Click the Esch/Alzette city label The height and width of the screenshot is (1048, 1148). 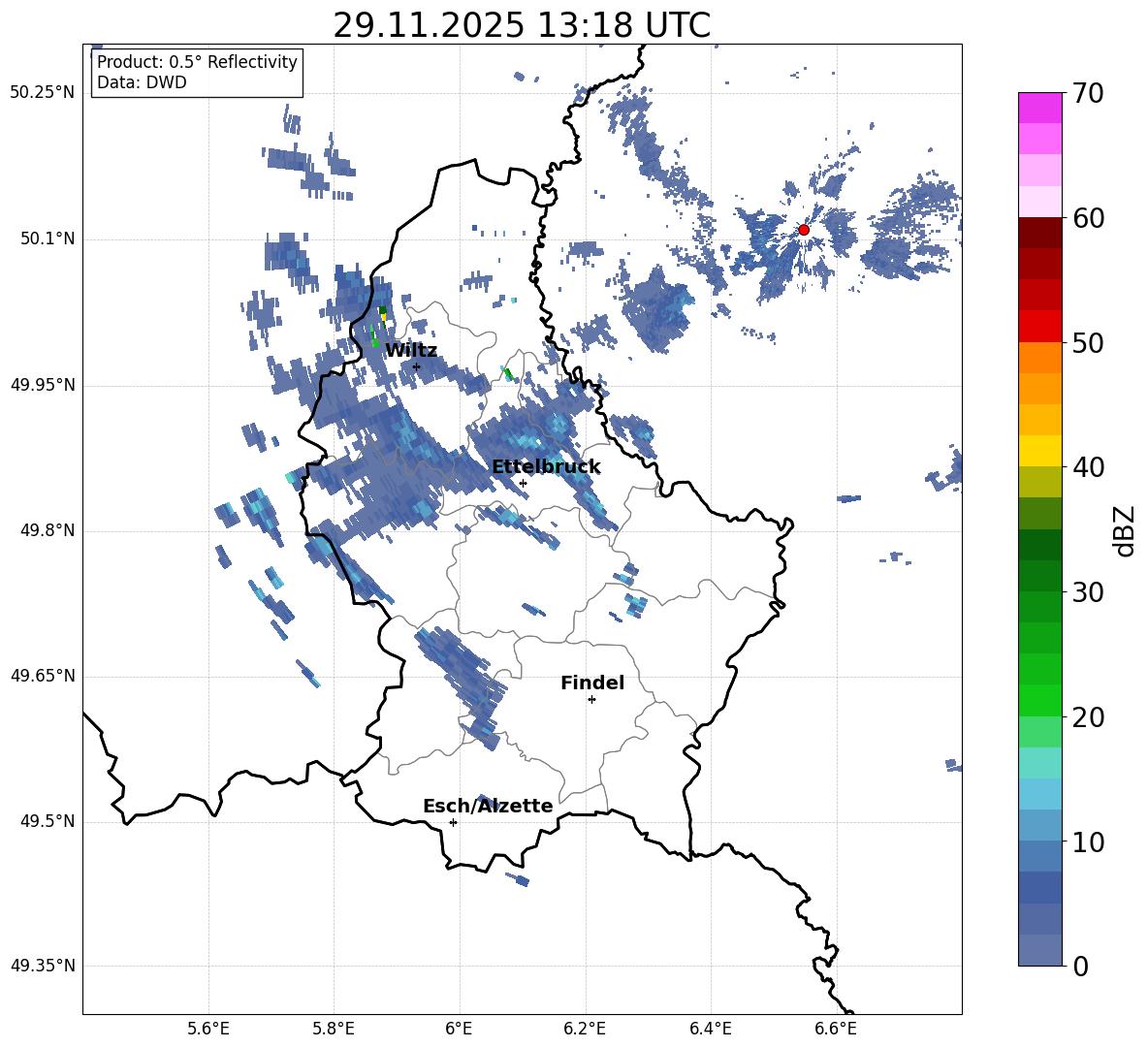coord(488,806)
